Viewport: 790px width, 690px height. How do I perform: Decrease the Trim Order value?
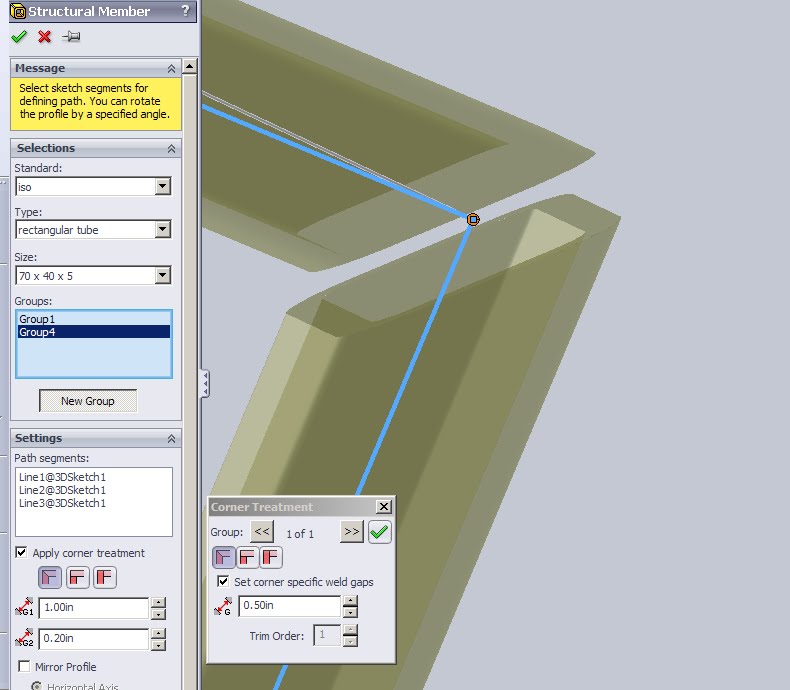coord(350,641)
